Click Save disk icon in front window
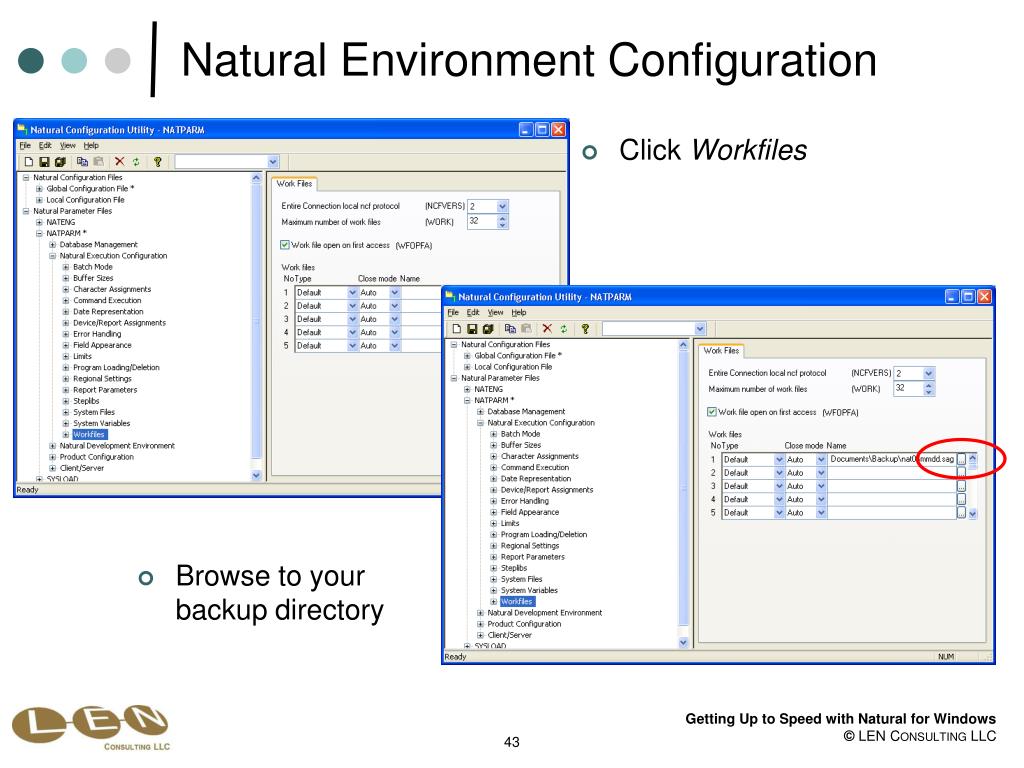 point(472,328)
